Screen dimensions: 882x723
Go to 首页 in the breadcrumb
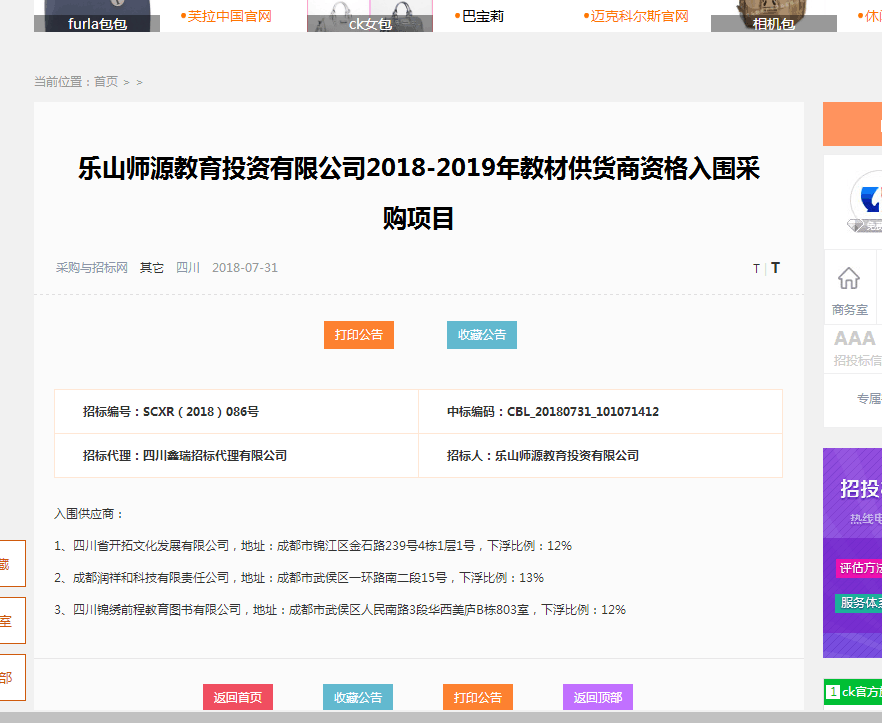coord(106,82)
